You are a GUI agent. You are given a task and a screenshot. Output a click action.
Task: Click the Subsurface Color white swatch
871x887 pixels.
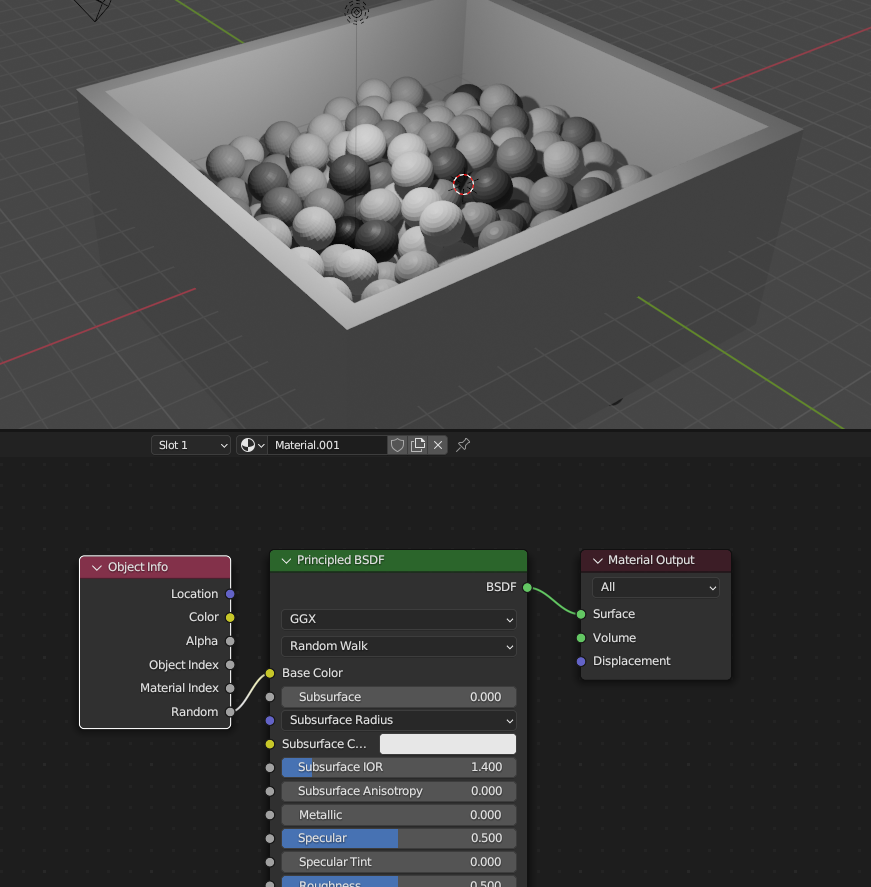[447, 744]
